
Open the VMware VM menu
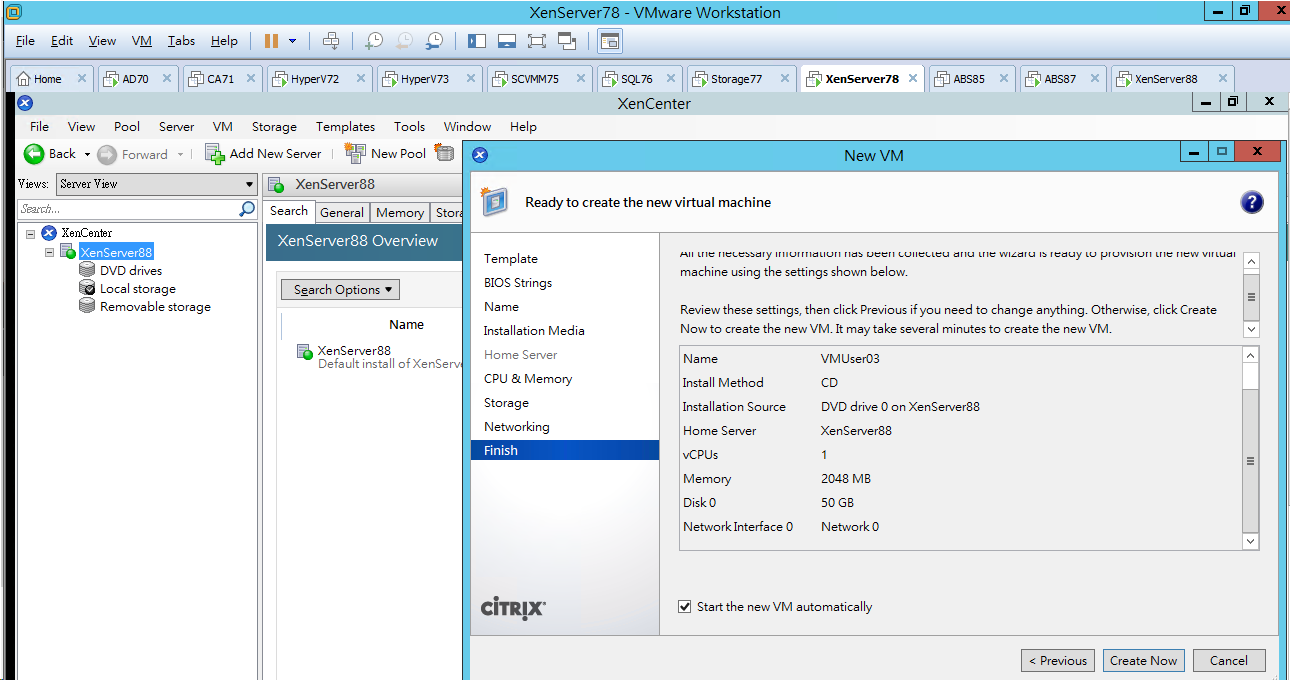point(142,41)
